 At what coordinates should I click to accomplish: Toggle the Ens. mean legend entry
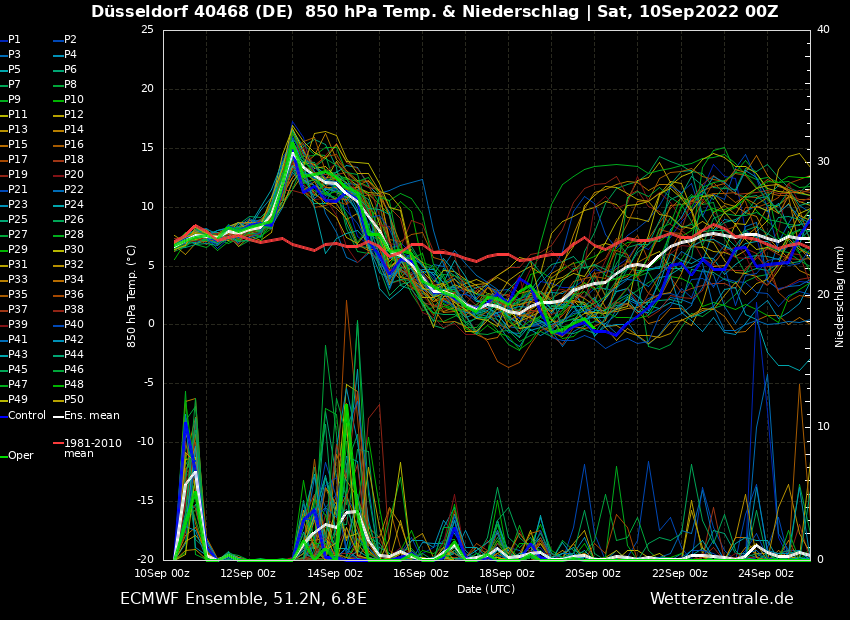[91, 416]
